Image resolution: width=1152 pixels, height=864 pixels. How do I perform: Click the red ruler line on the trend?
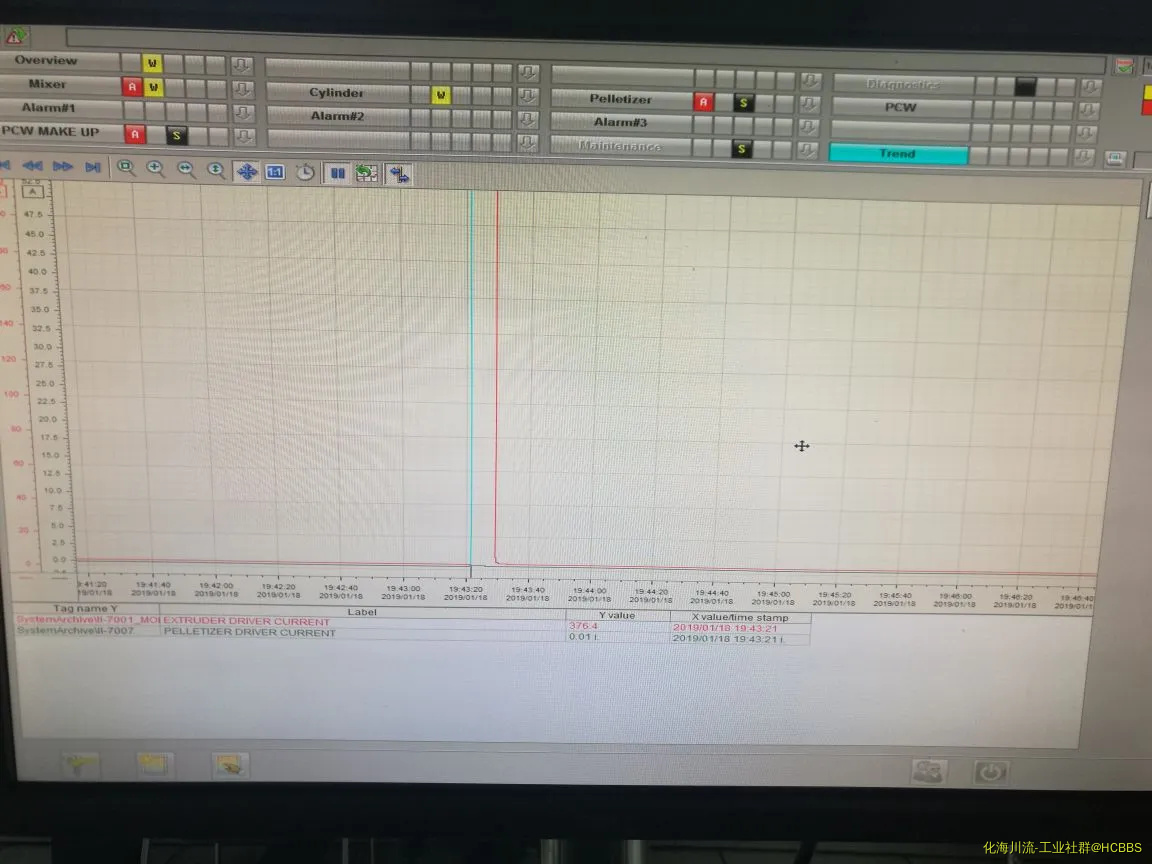(x=497, y=380)
